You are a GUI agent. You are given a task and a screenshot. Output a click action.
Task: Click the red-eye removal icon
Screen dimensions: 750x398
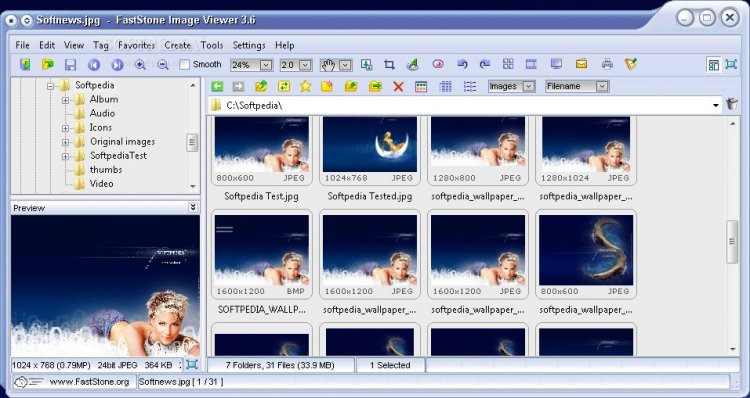pos(438,64)
